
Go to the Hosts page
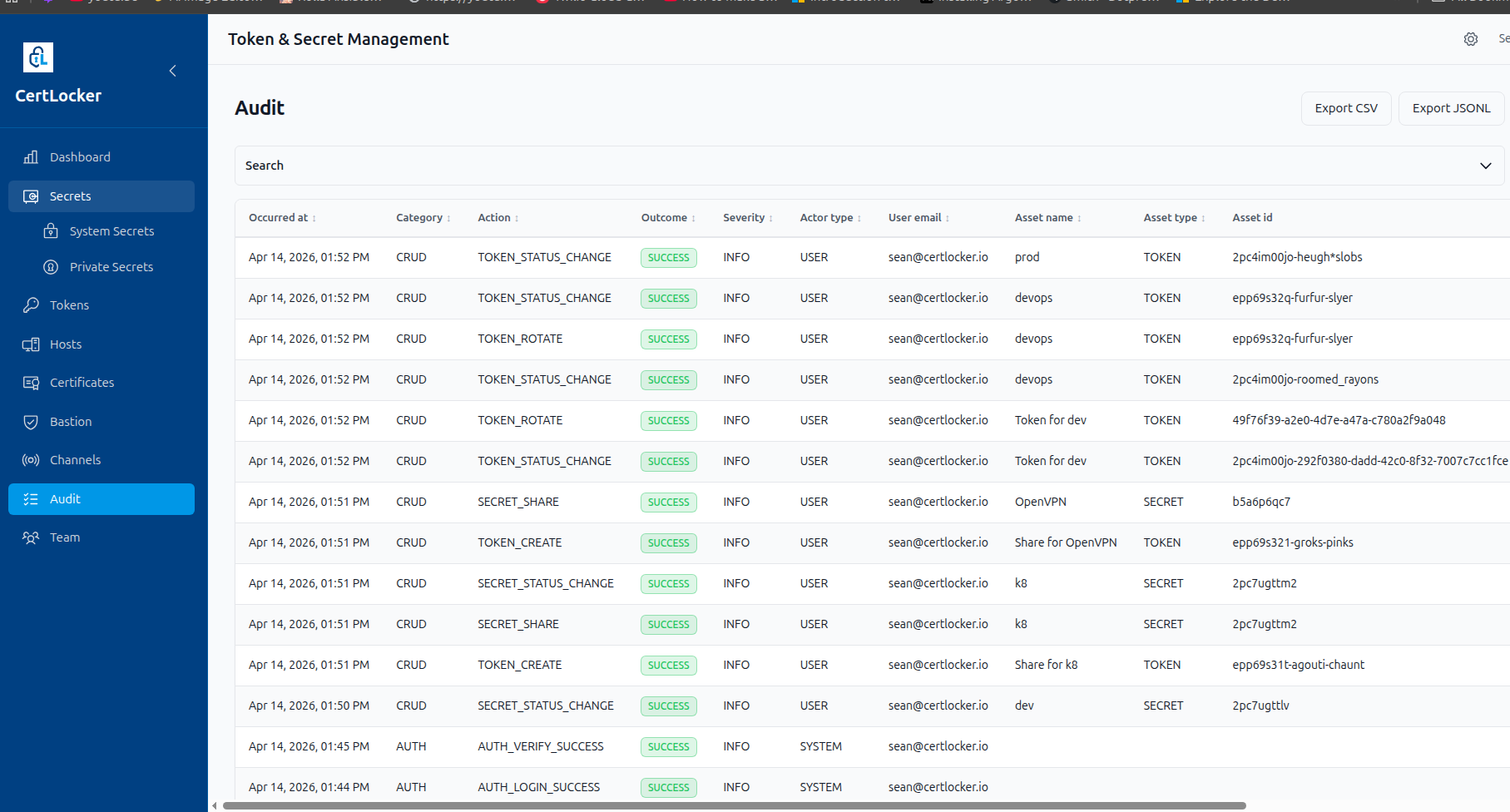click(101, 344)
